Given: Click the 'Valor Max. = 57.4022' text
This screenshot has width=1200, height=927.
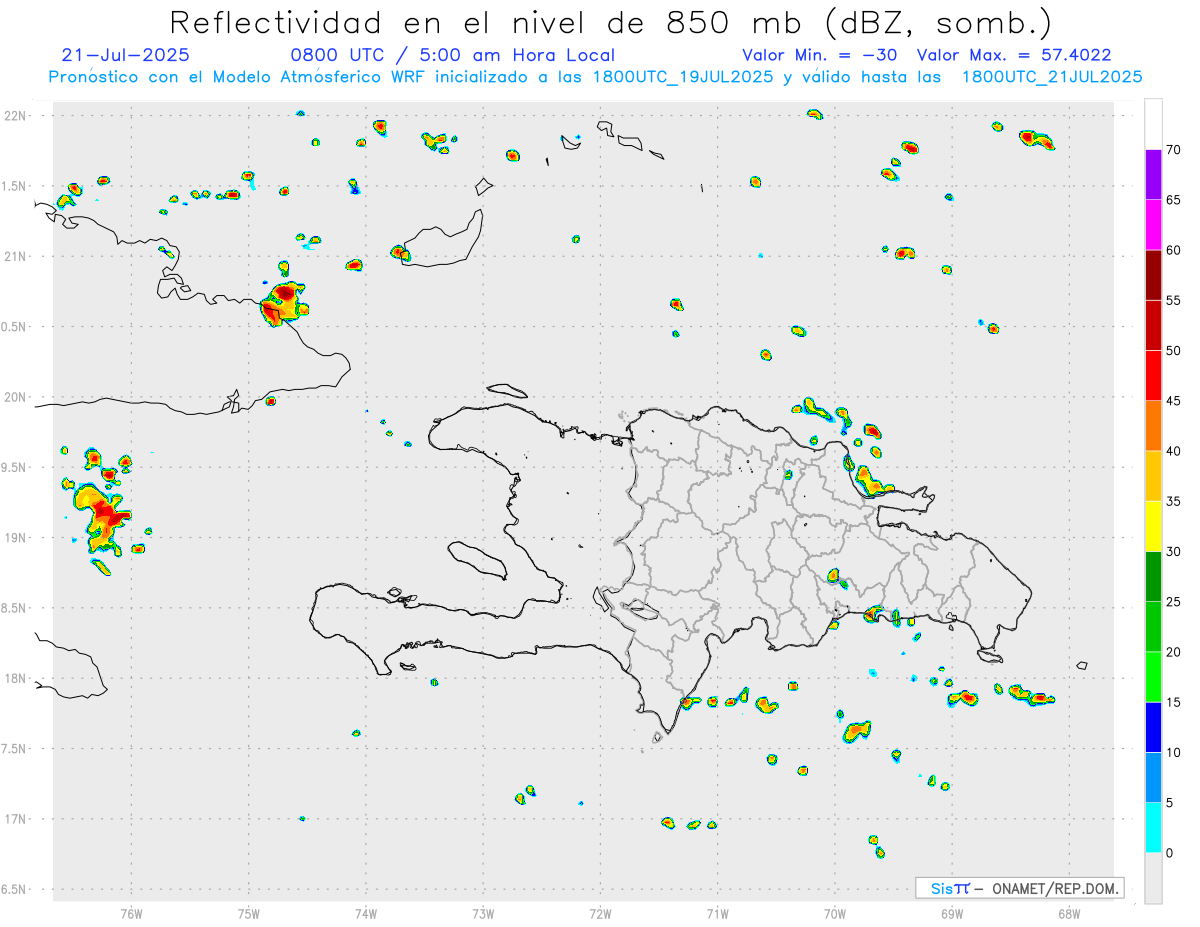Looking at the screenshot, I should pos(1014,56).
